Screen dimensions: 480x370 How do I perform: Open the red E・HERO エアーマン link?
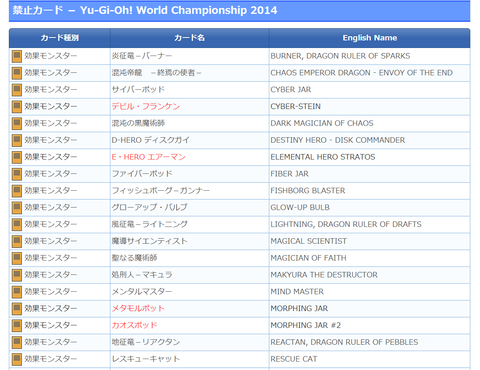pyautogui.click(x=148, y=157)
